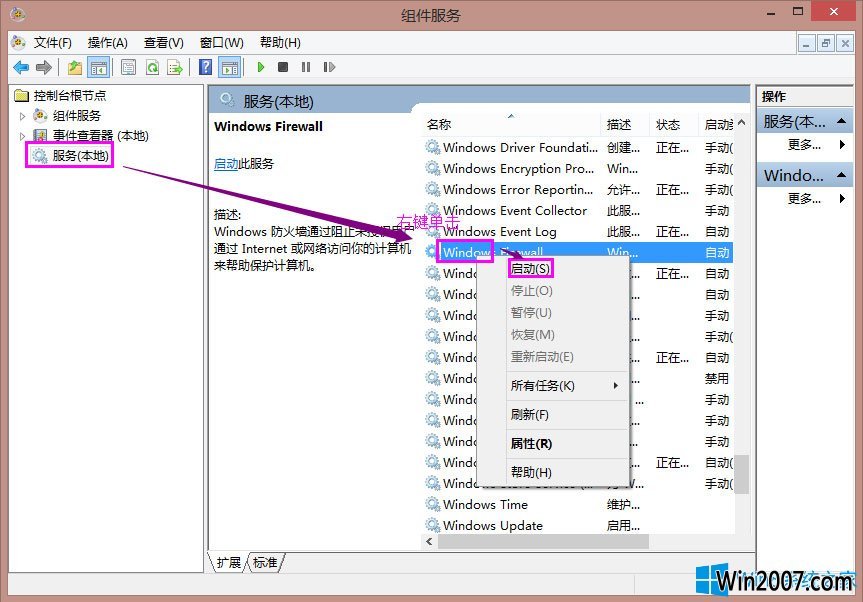Click the gear icon of Windows Update
This screenshot has height=602, width=863.
[x=433, y=525]
